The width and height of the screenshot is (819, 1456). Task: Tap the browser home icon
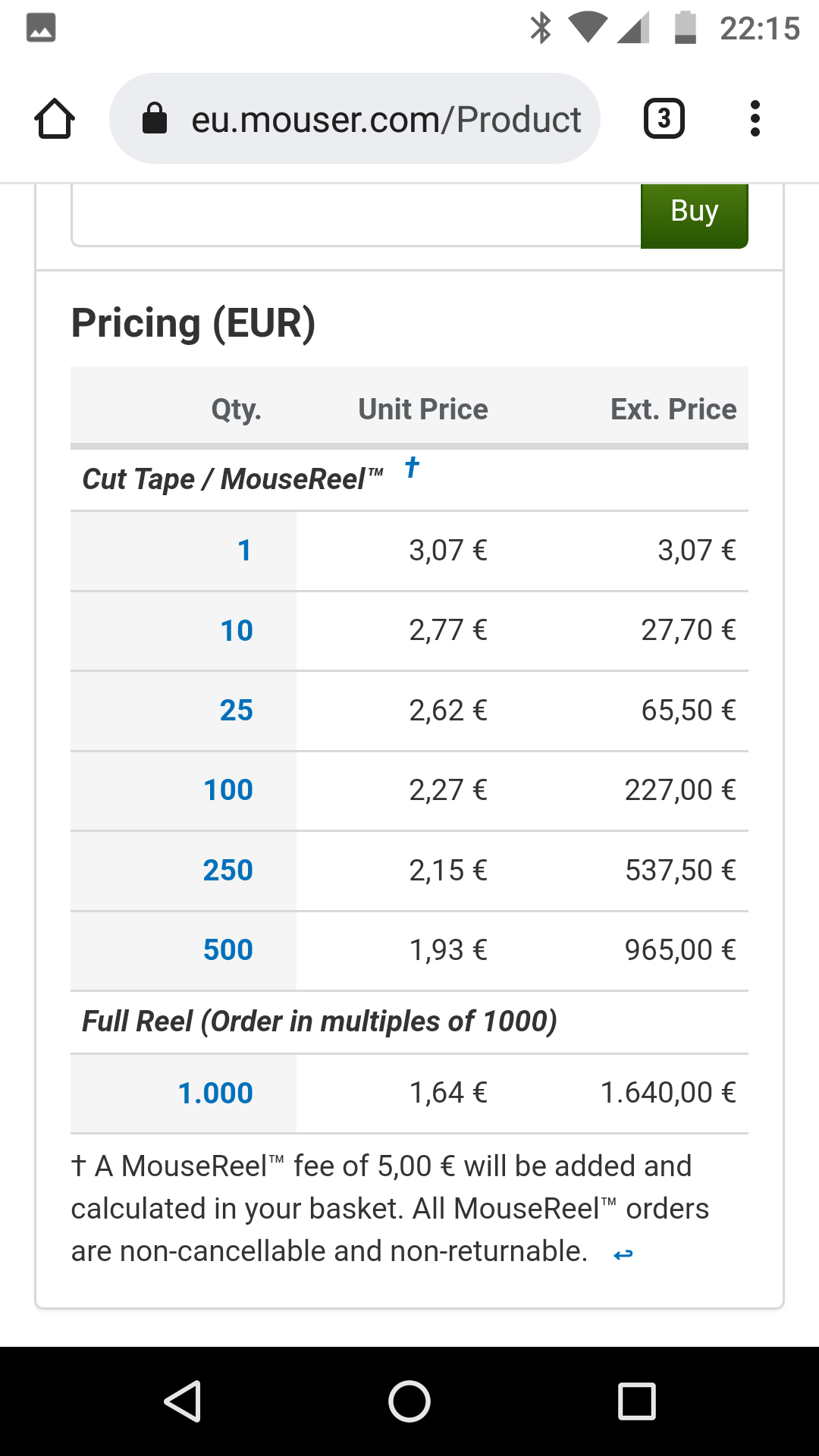[55, 119]
